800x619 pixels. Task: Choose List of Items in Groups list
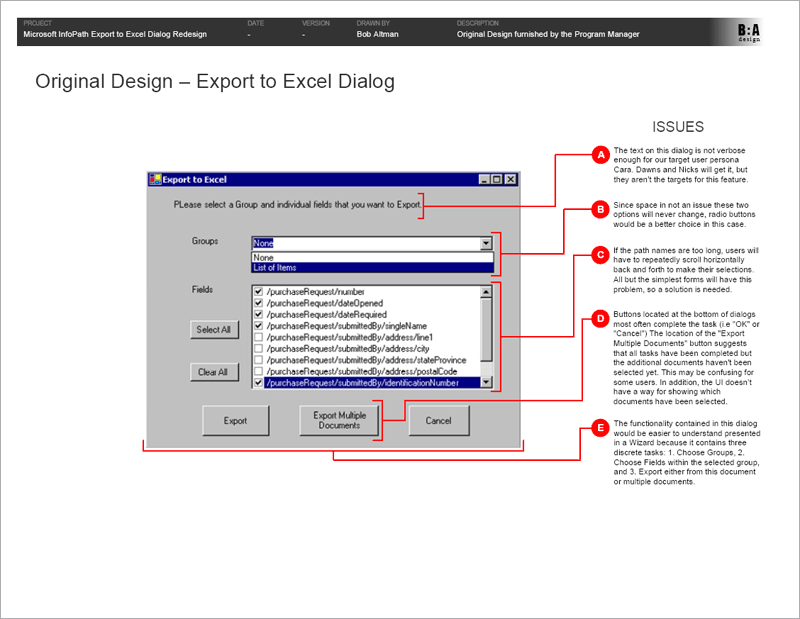(372, 267)
